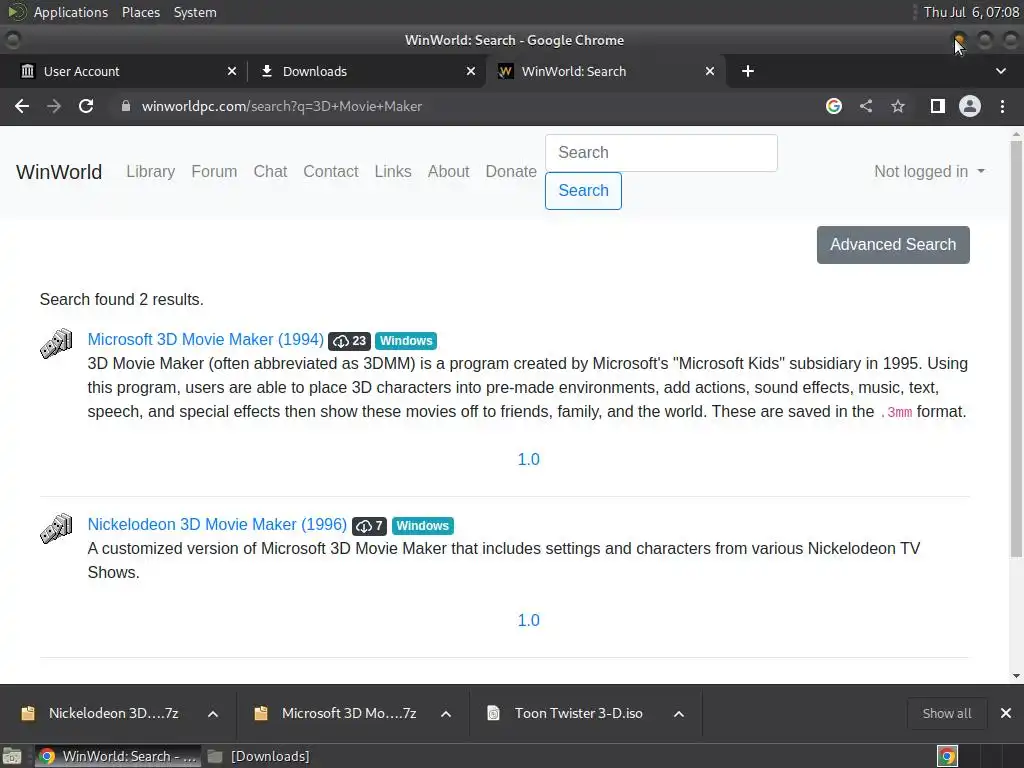Click the Chrome icon in the system tray
Image resolution: width=1024 pixels, height=768 pixels.
point(947,756)
